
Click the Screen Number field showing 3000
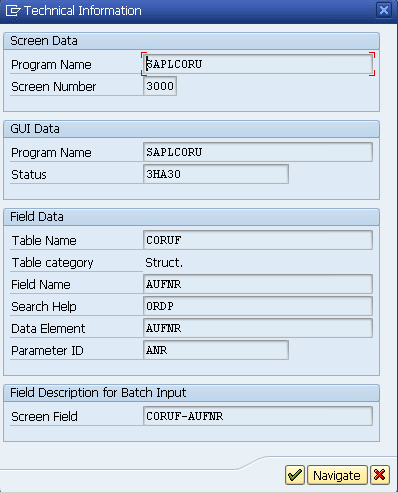[160, 86]
